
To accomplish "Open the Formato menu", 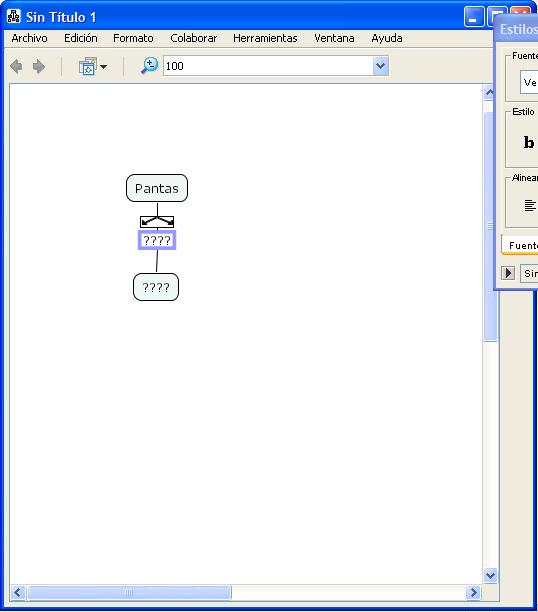I will [x=133, y=38].
